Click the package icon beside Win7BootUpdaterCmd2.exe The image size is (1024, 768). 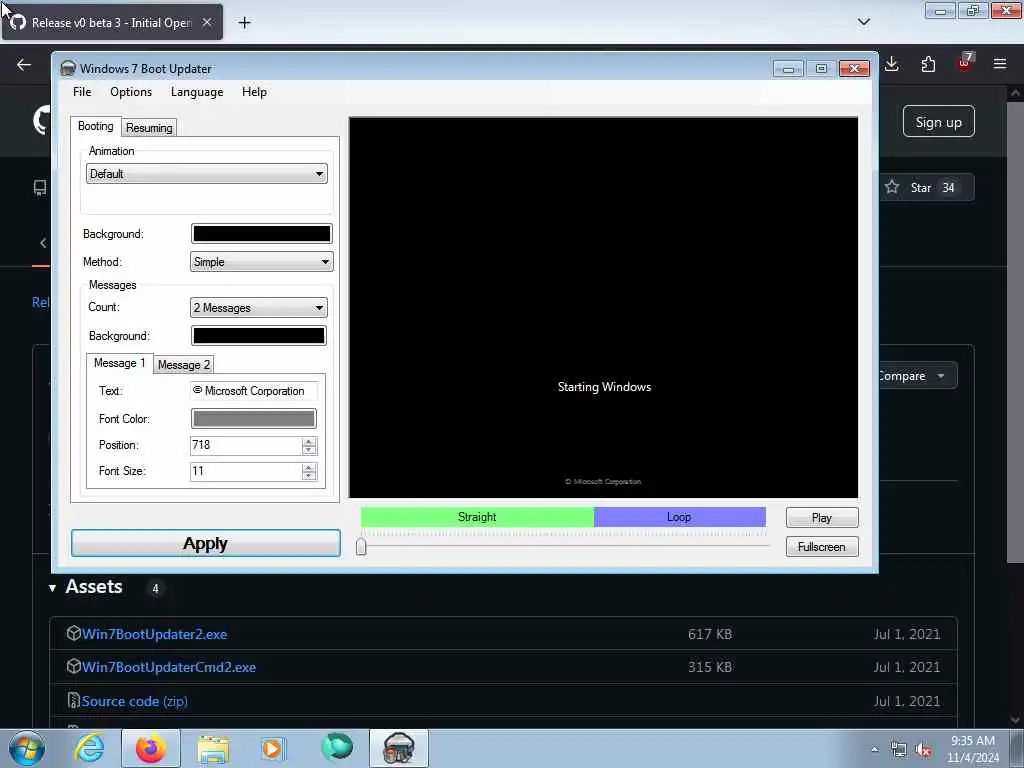tap(73, 667)
